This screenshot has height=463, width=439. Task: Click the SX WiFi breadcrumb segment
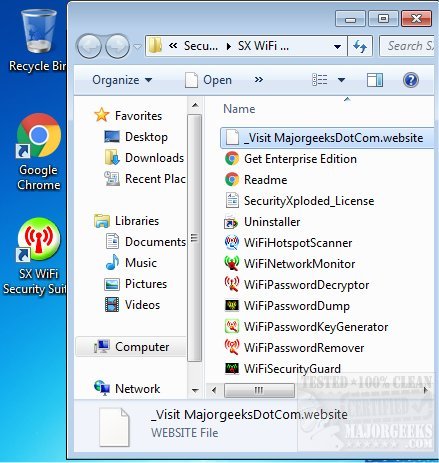click(x=263, y=46)
